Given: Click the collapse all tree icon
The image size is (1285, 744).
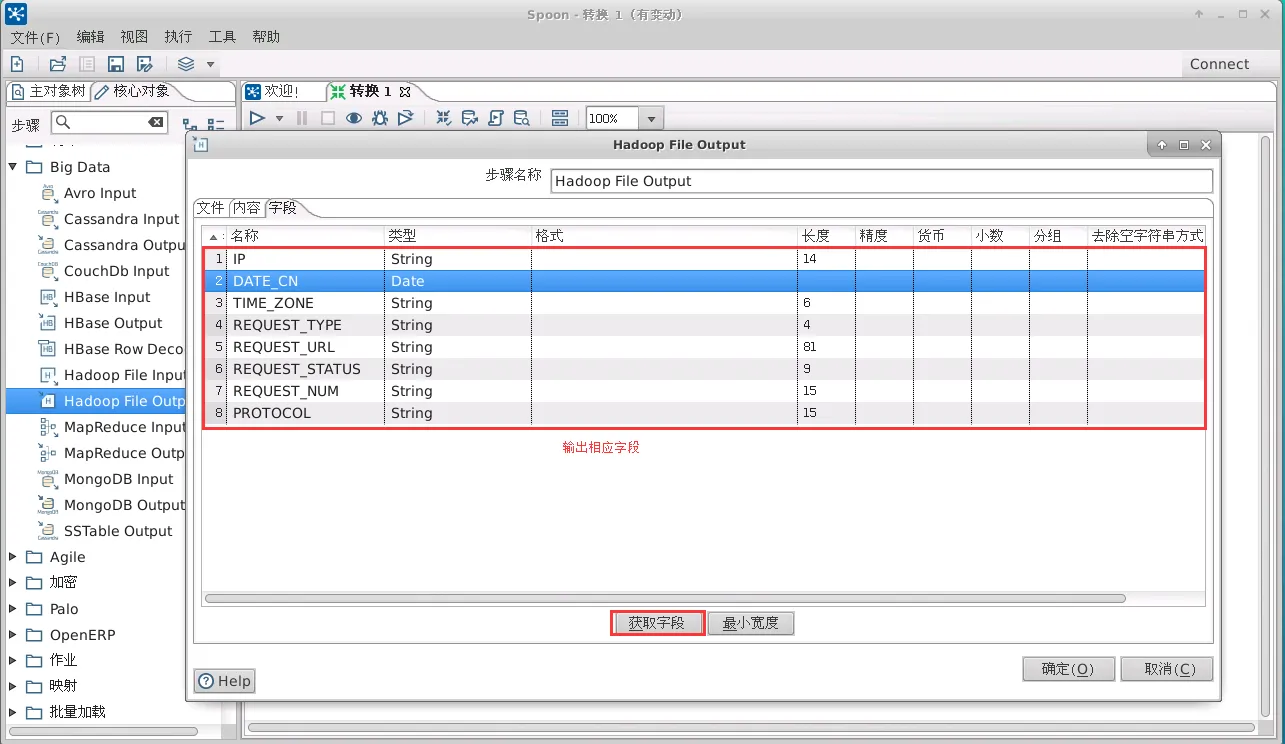Looking at the screenshot, I should click(216, 125).
